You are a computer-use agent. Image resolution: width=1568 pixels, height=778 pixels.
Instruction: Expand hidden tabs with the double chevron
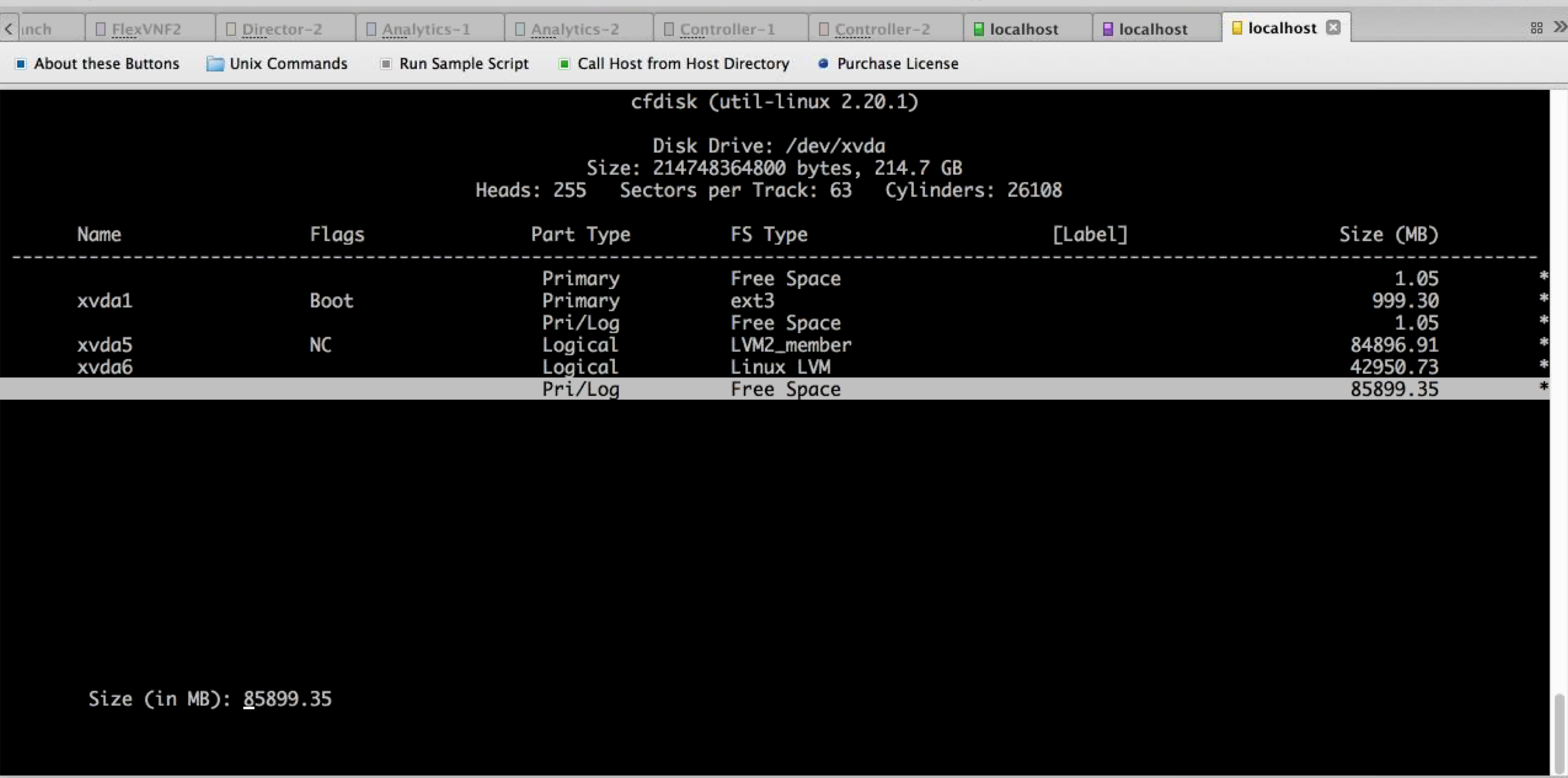coord(1559,28)
